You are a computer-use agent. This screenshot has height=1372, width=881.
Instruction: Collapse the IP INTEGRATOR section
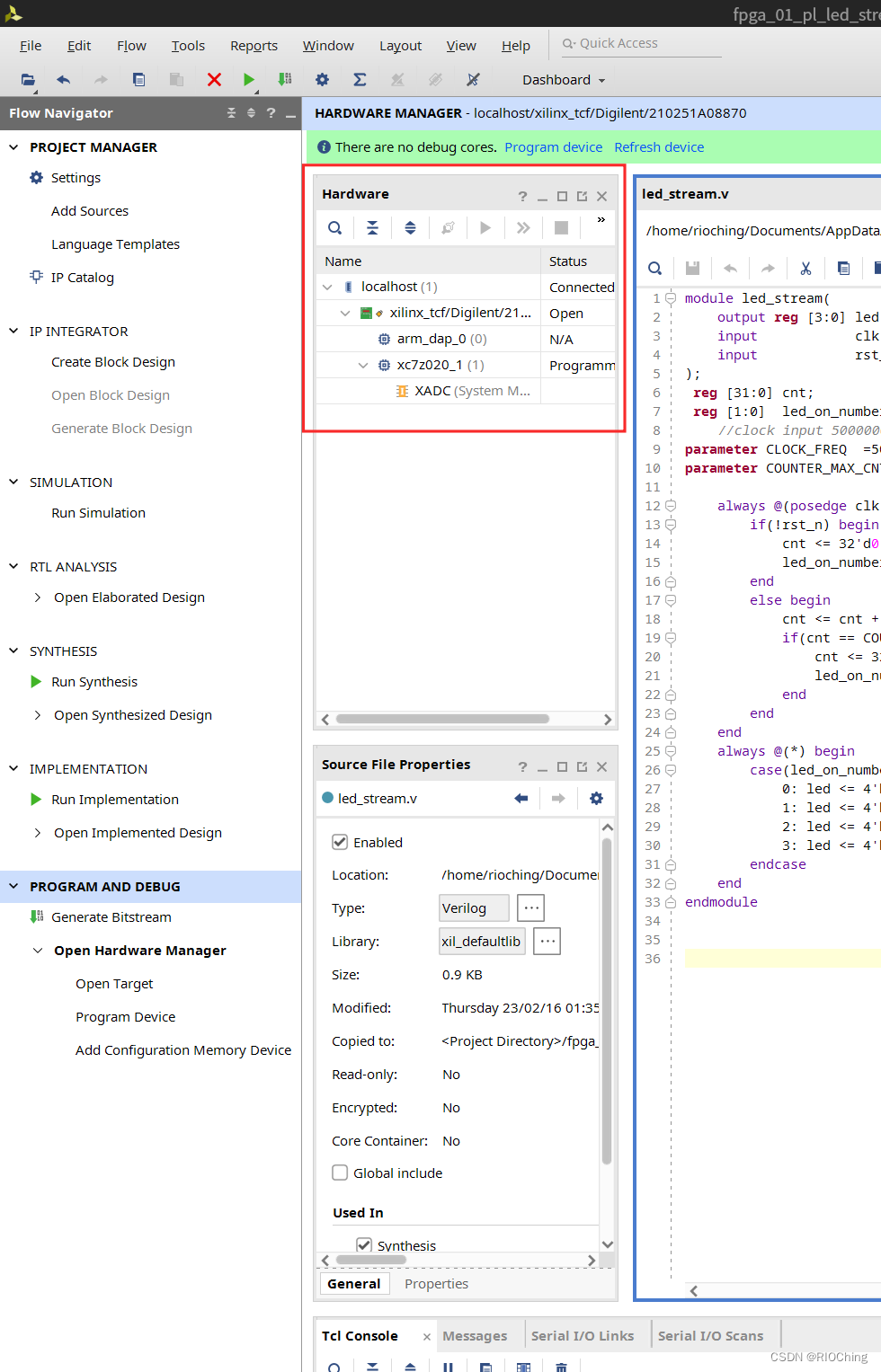tap(13, 332)
